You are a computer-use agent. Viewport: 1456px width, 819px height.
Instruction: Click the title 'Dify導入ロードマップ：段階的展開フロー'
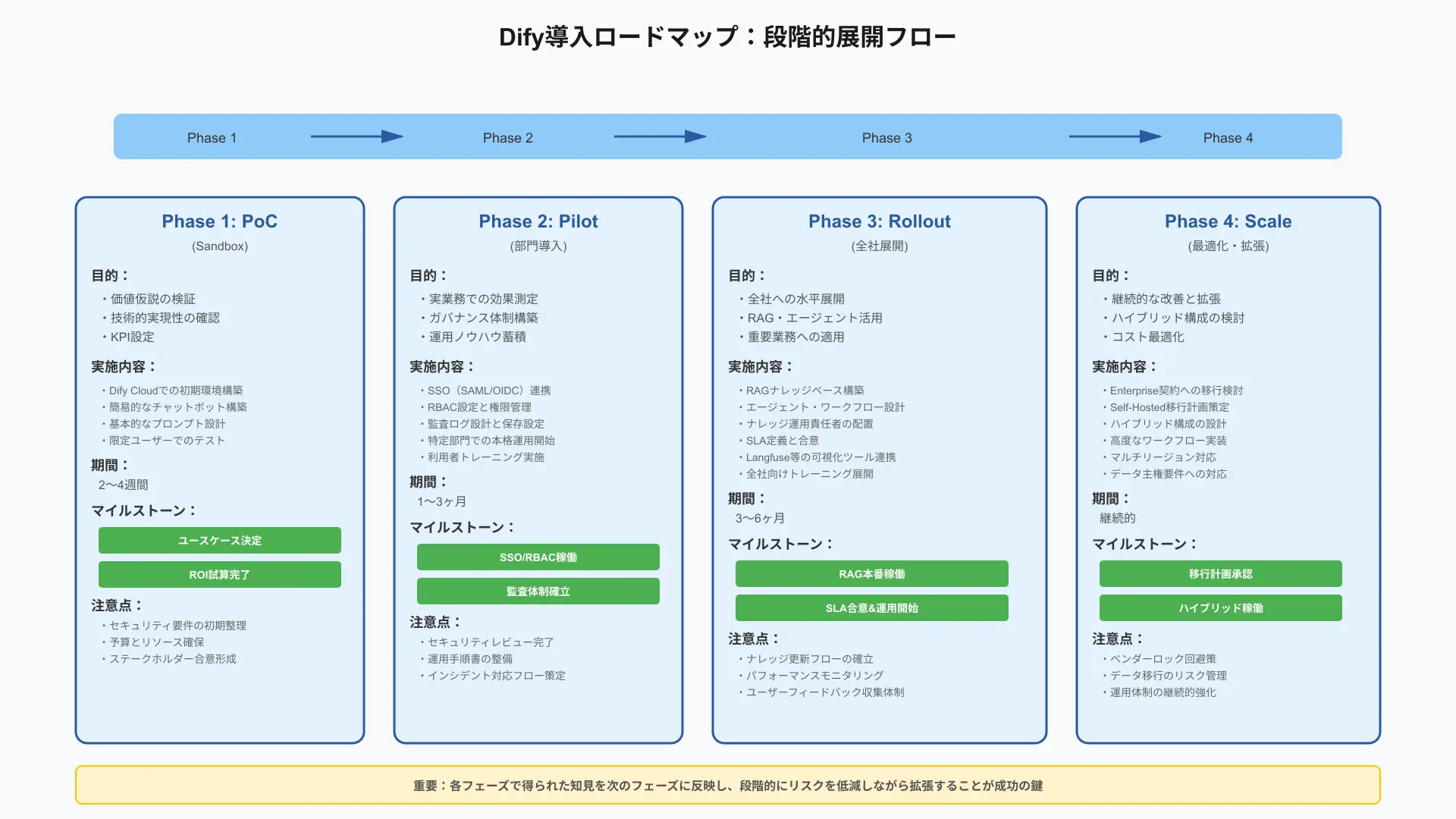727,36
